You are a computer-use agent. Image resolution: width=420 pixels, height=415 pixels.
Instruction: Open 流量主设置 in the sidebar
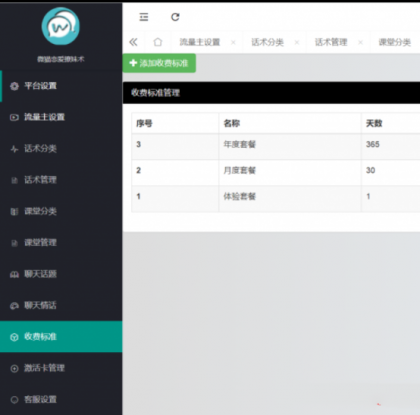(x=61, y=117)
